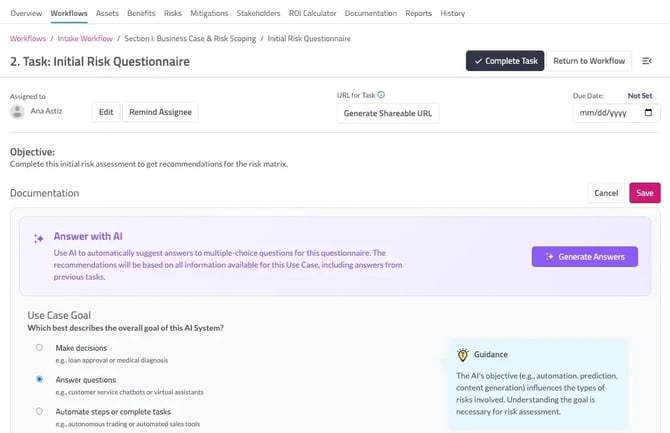Open the side panel menu icon
The width and height of the screenshot is (670, 433).
tap(647, 61)
